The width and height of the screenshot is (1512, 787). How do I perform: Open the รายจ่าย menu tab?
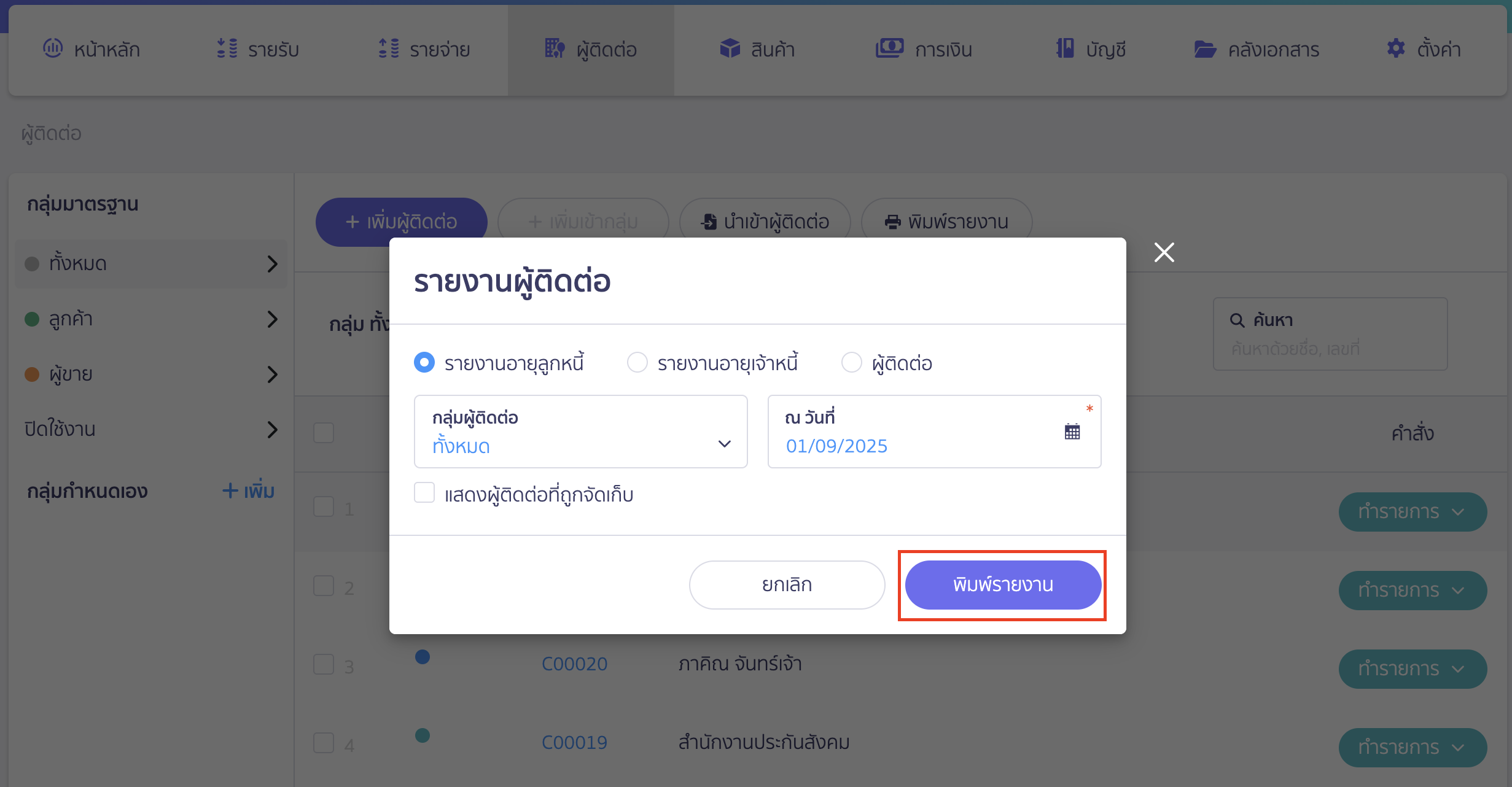(x=424, y=49)
